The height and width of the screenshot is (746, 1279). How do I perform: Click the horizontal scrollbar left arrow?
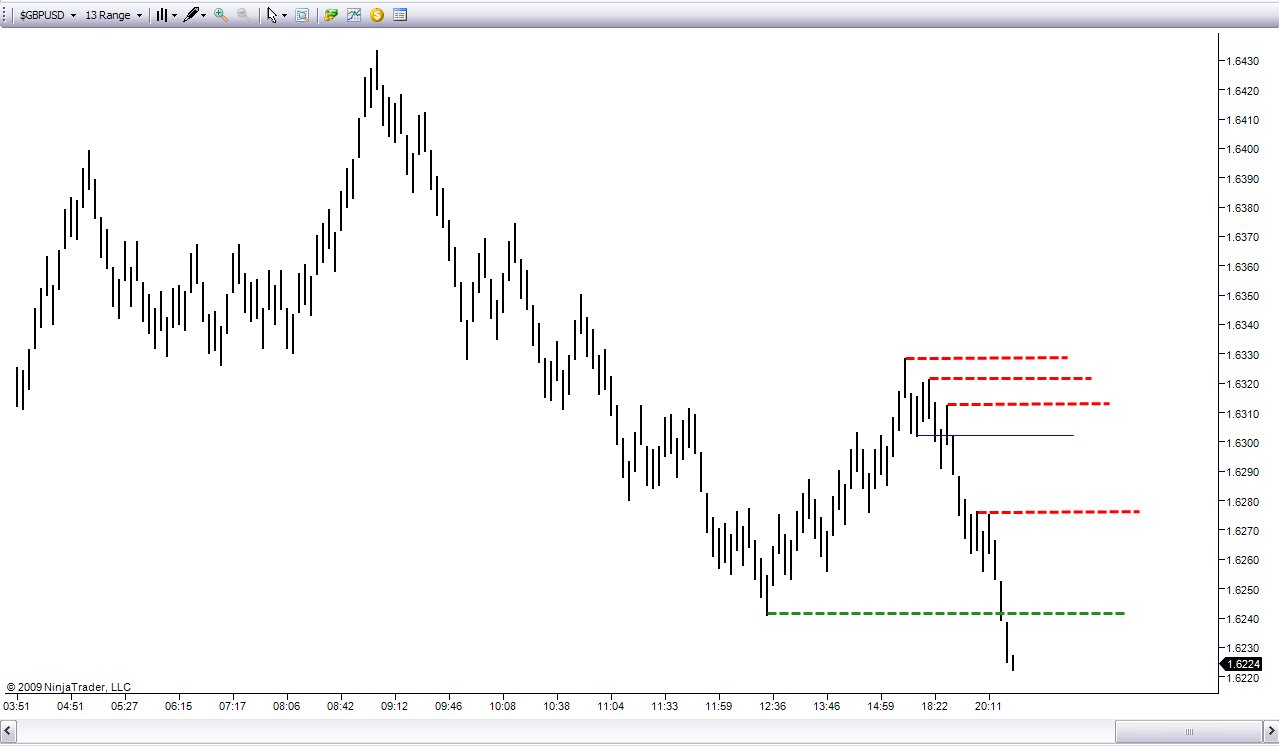click(x=9, y=730)
